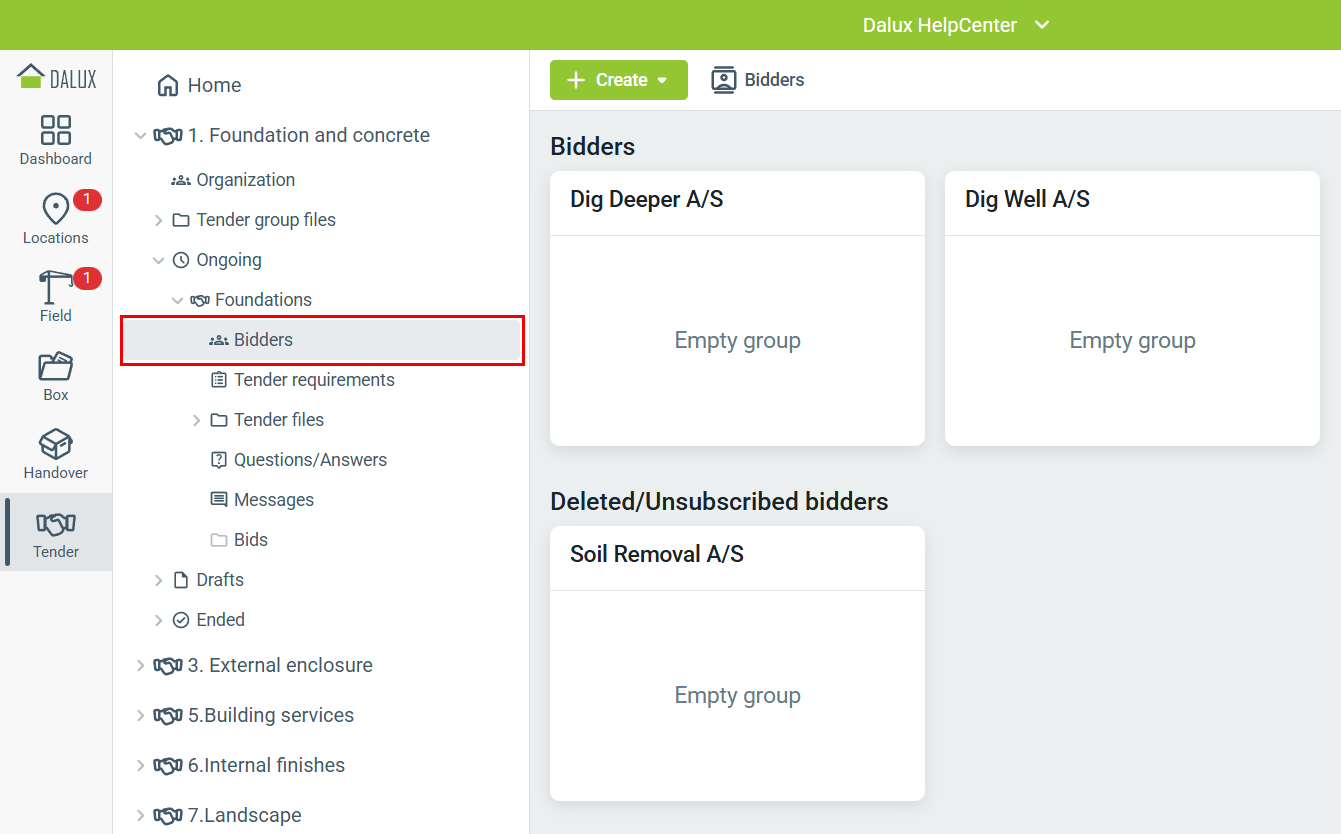1341x834 pixels.
Task: Expand the 7.Landscape group
Action: coord(140,815)
